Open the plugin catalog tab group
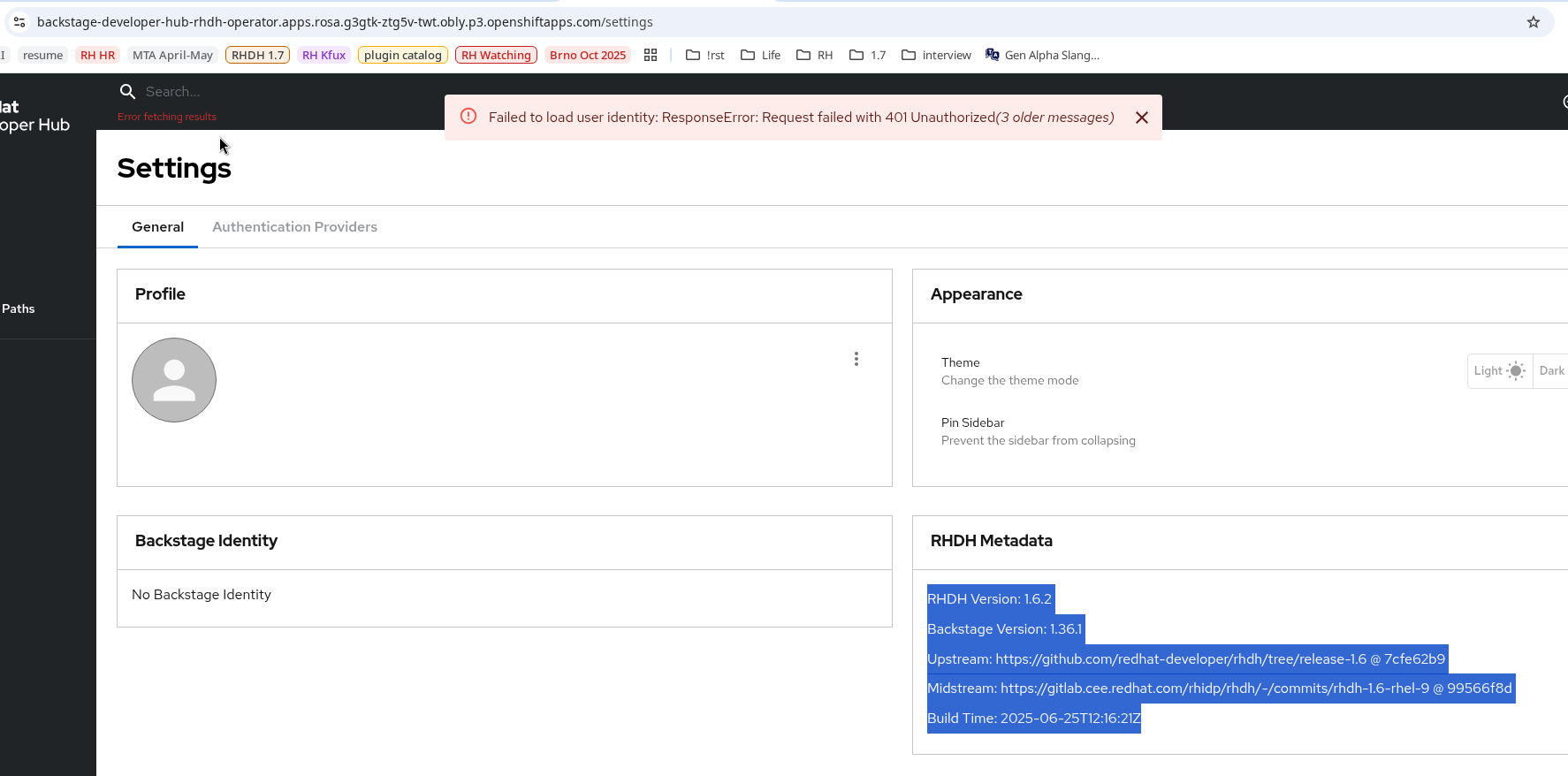The height and width of the screenshot is (776, 1568). 403,55
